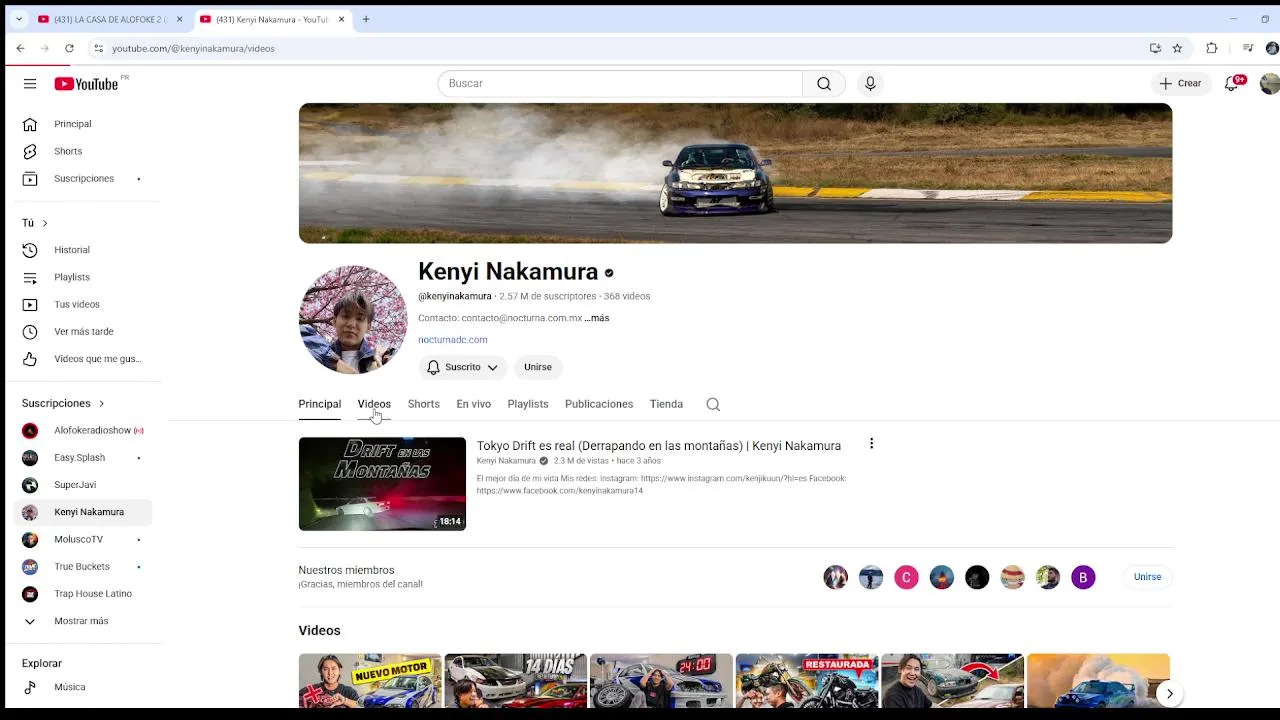Switch to LA CASA DE ALOFOKE browser tab
1280x720 pixels.
(x=110, y=19)
